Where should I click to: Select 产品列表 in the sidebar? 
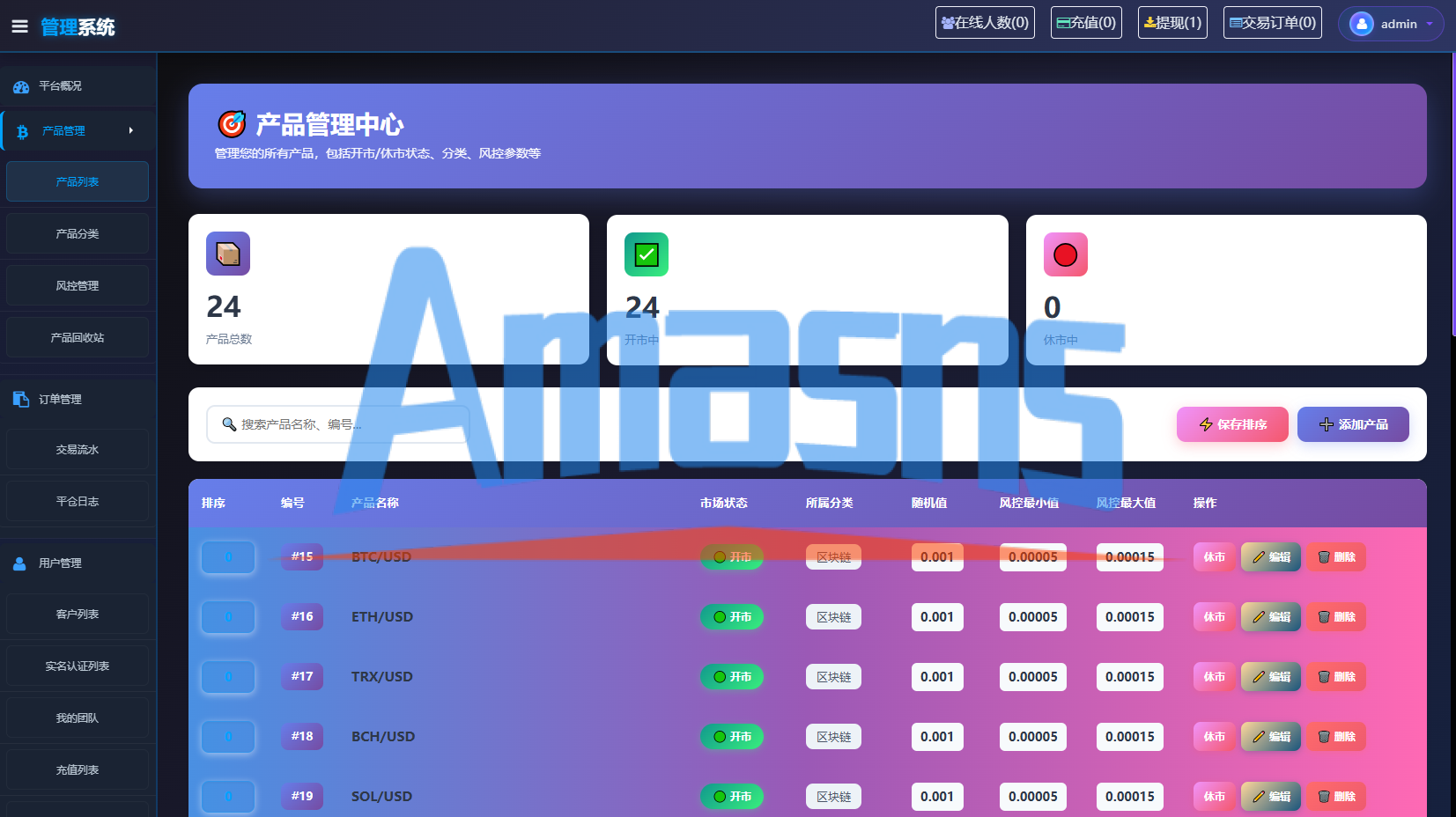point(78,181)
